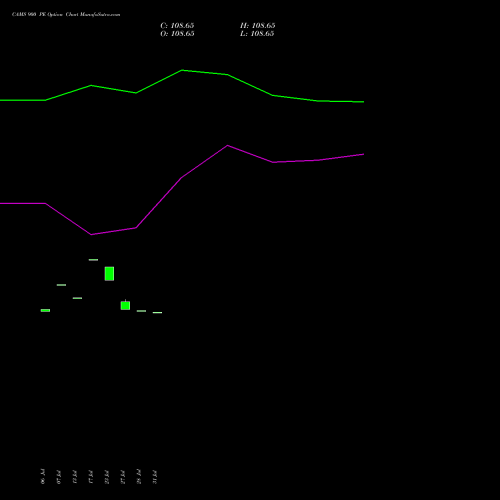
Task: Click the last flat candle above 31 Jul
Action: [x=157, y=312]
